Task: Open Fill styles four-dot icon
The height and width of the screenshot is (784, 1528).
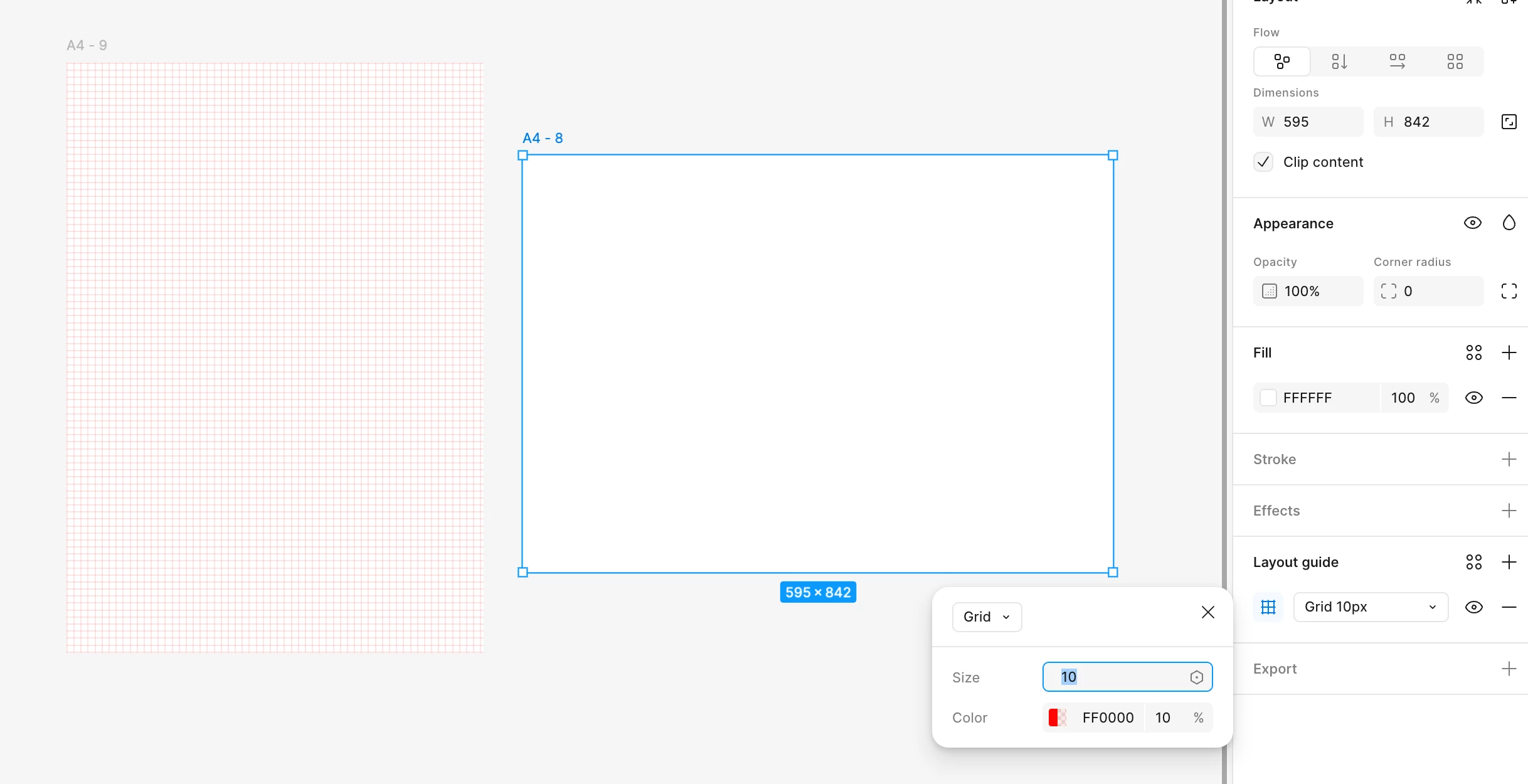Action: 1473,352
